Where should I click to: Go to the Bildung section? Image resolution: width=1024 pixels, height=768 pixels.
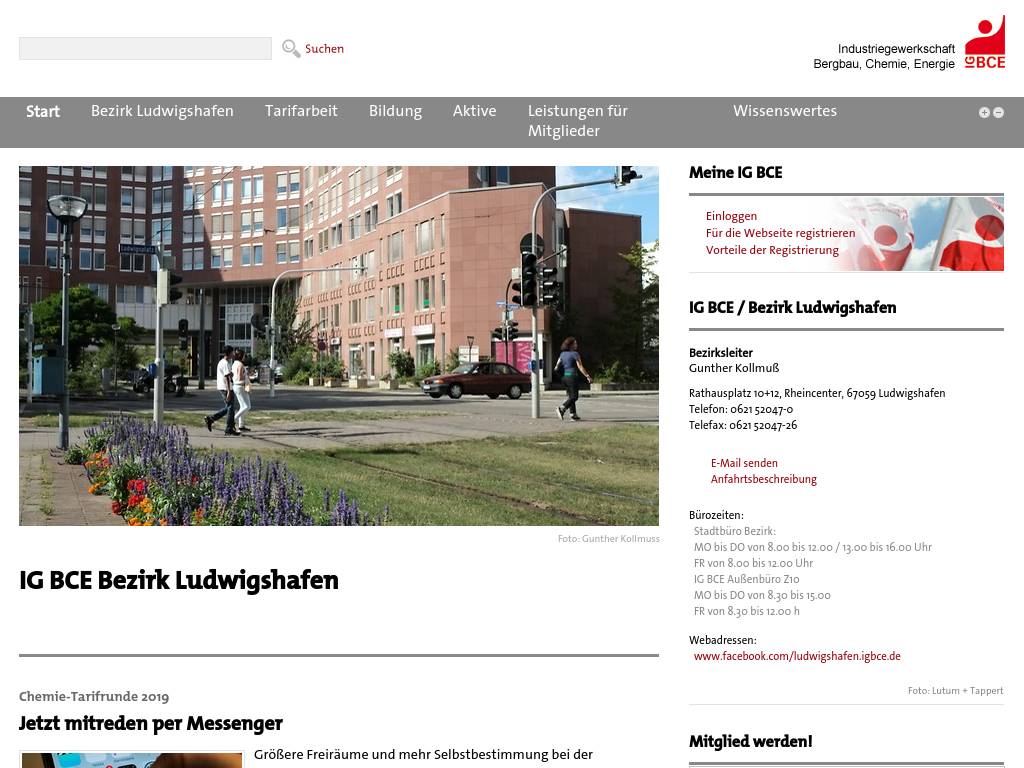[395, 111]
